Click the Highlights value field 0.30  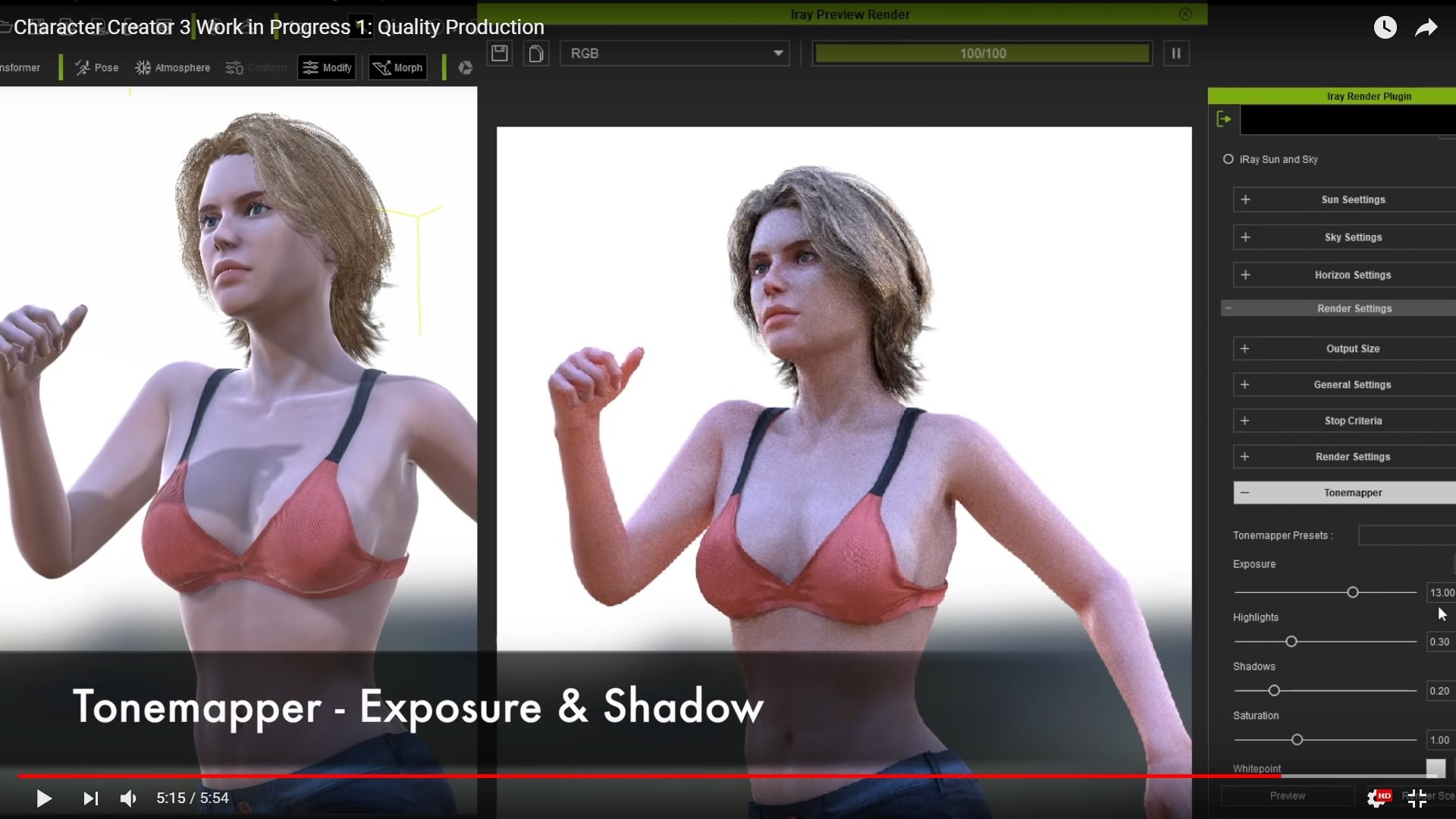point(1440,642)
